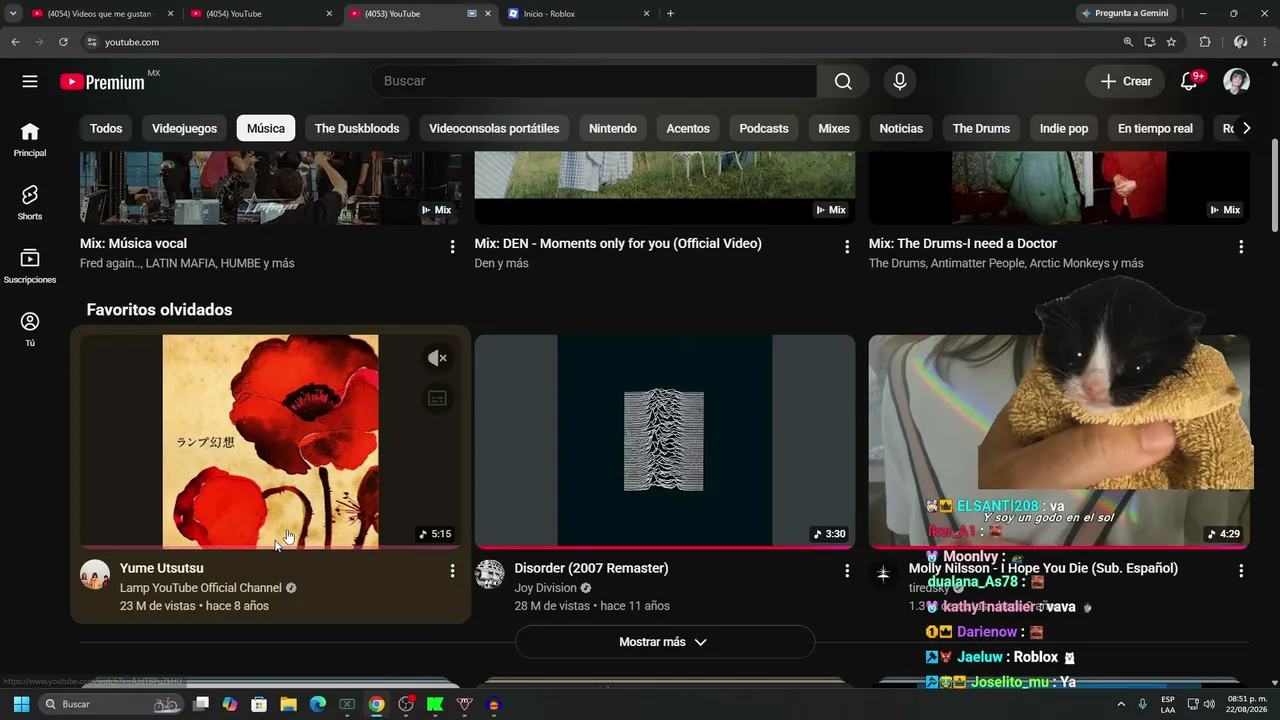Select the Videoconsolas portátiles chip

pos(494,128)
